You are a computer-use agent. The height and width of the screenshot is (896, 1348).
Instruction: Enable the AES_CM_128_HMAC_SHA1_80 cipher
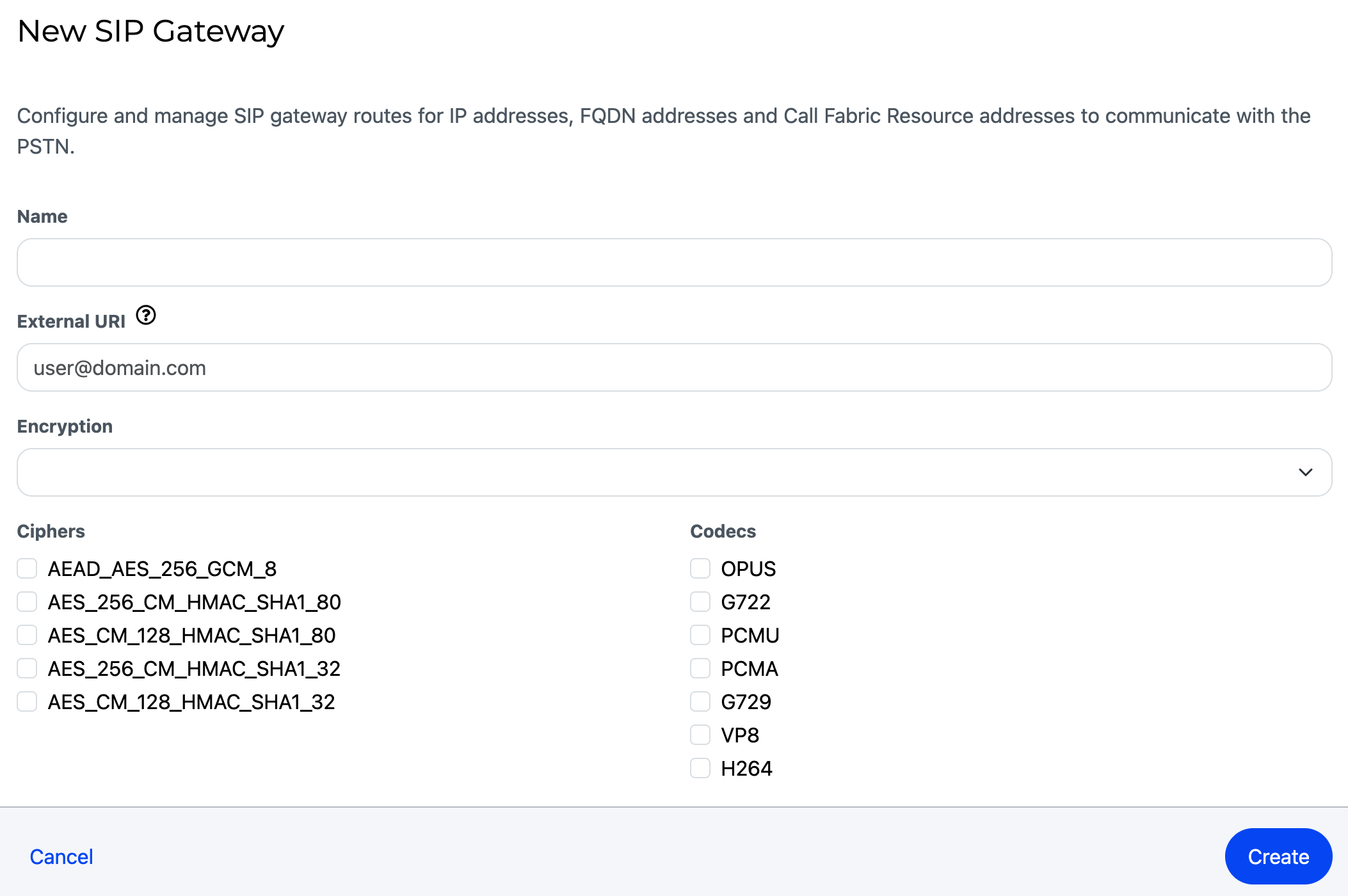(27, 635)
